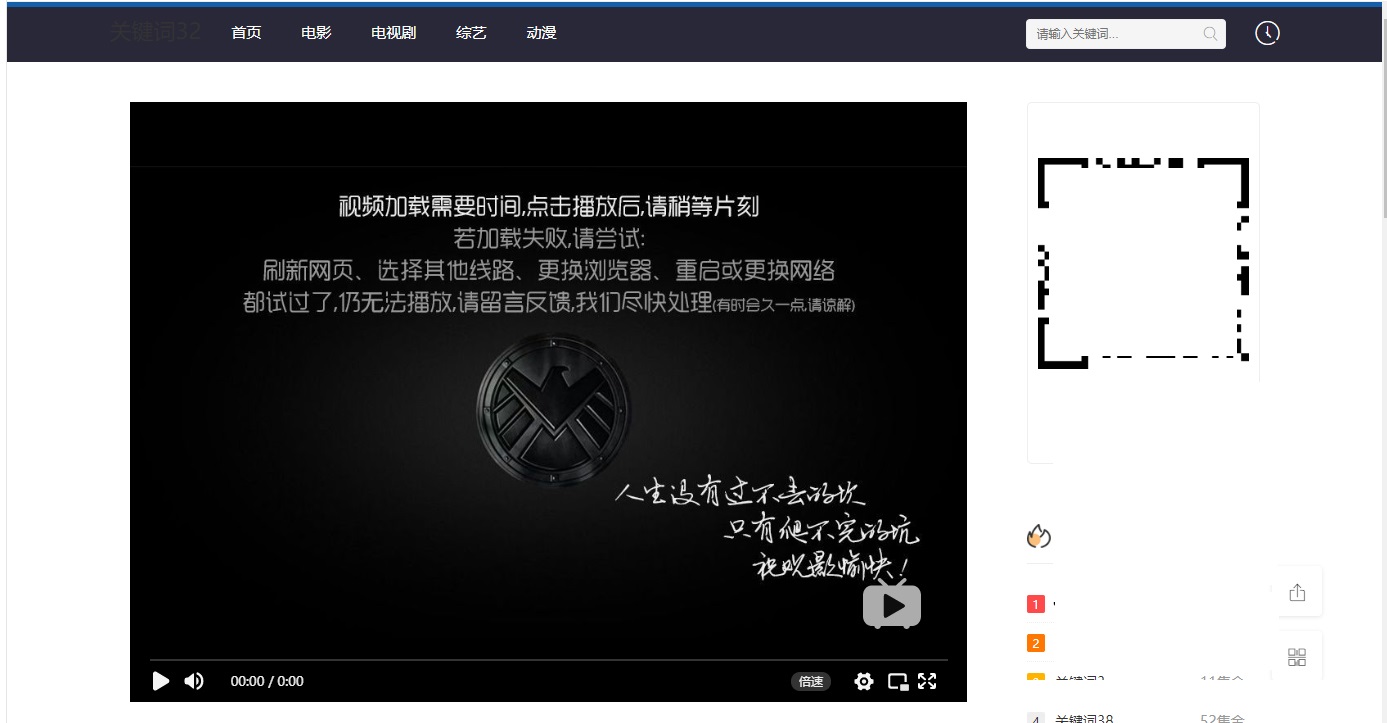Enter fullscreen mode on the video
The width and height of the screenshot is (1387, 723).
pos(927,681)
